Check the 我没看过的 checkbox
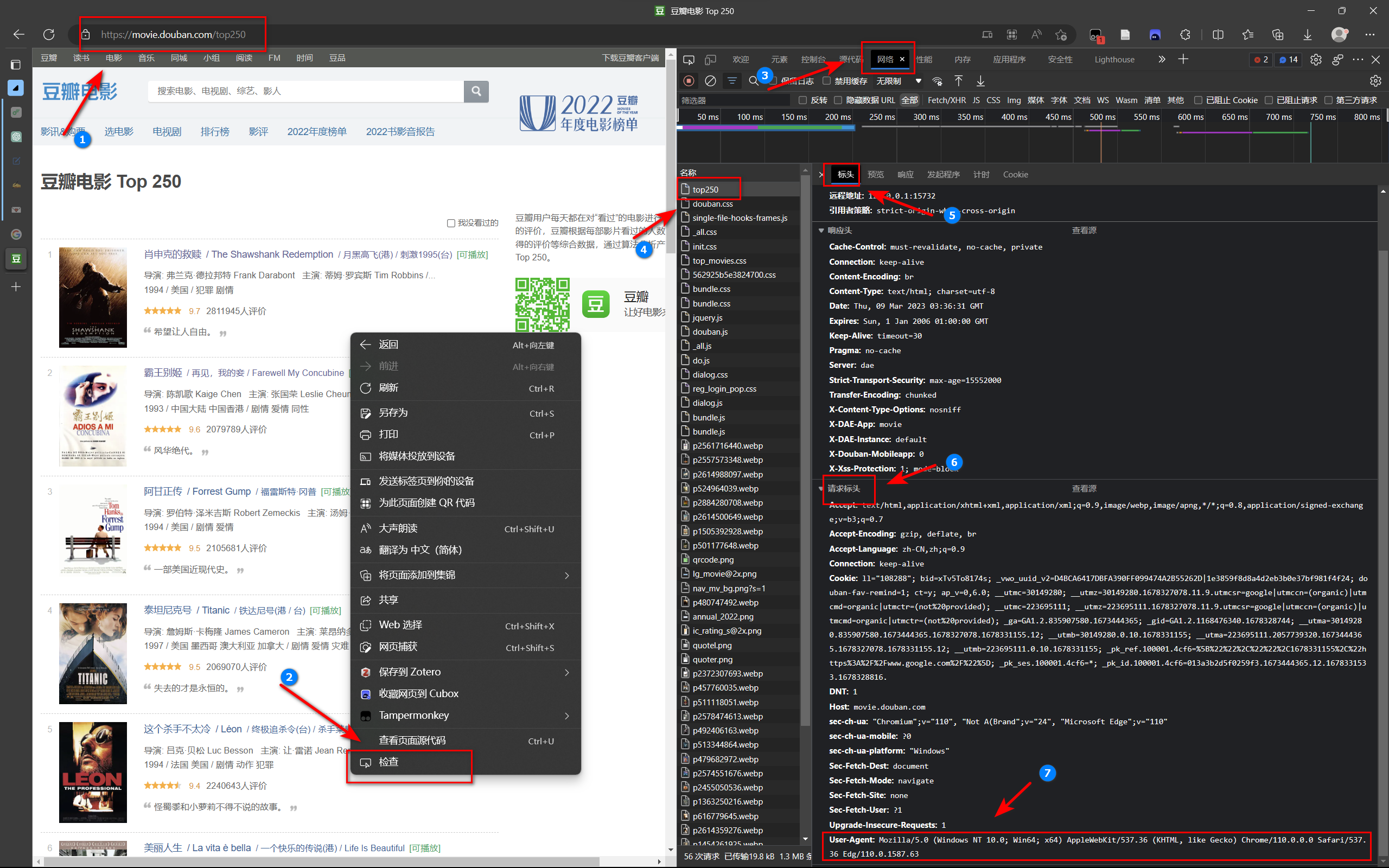 [451, 224]
